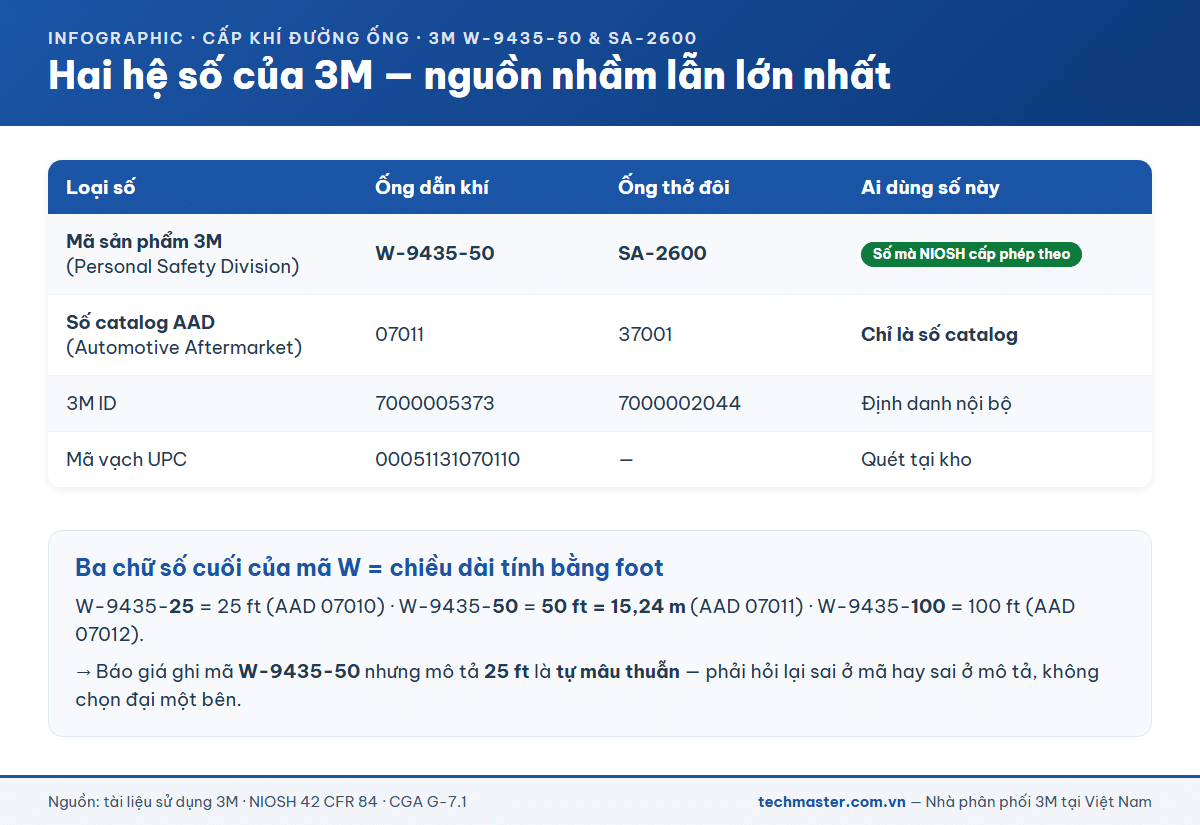Click the 'Mã sản phẩm 3M' row label
Viewport: 1200px width, 825px height.
point(144,241)
